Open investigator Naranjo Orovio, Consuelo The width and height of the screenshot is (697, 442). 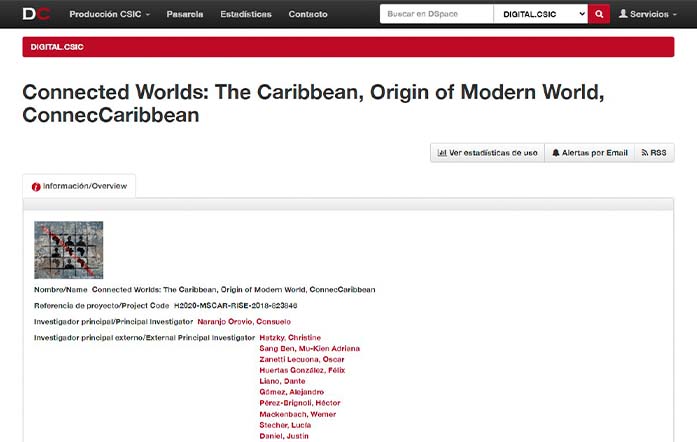tap(244, 321)
